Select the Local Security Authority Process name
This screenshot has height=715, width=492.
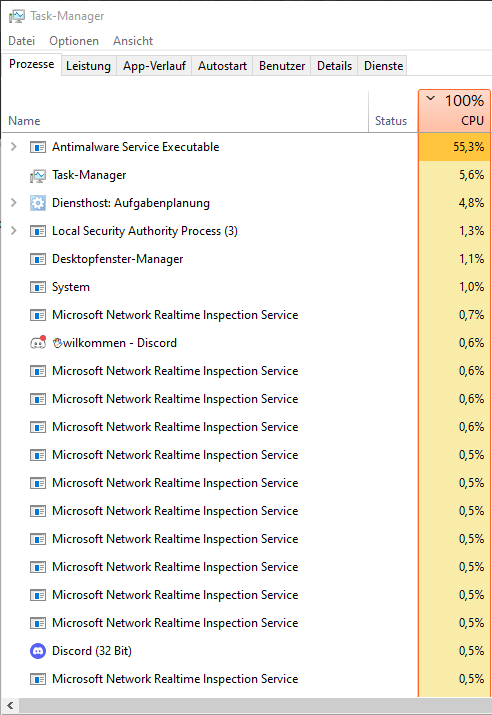(x=145, y=231)
